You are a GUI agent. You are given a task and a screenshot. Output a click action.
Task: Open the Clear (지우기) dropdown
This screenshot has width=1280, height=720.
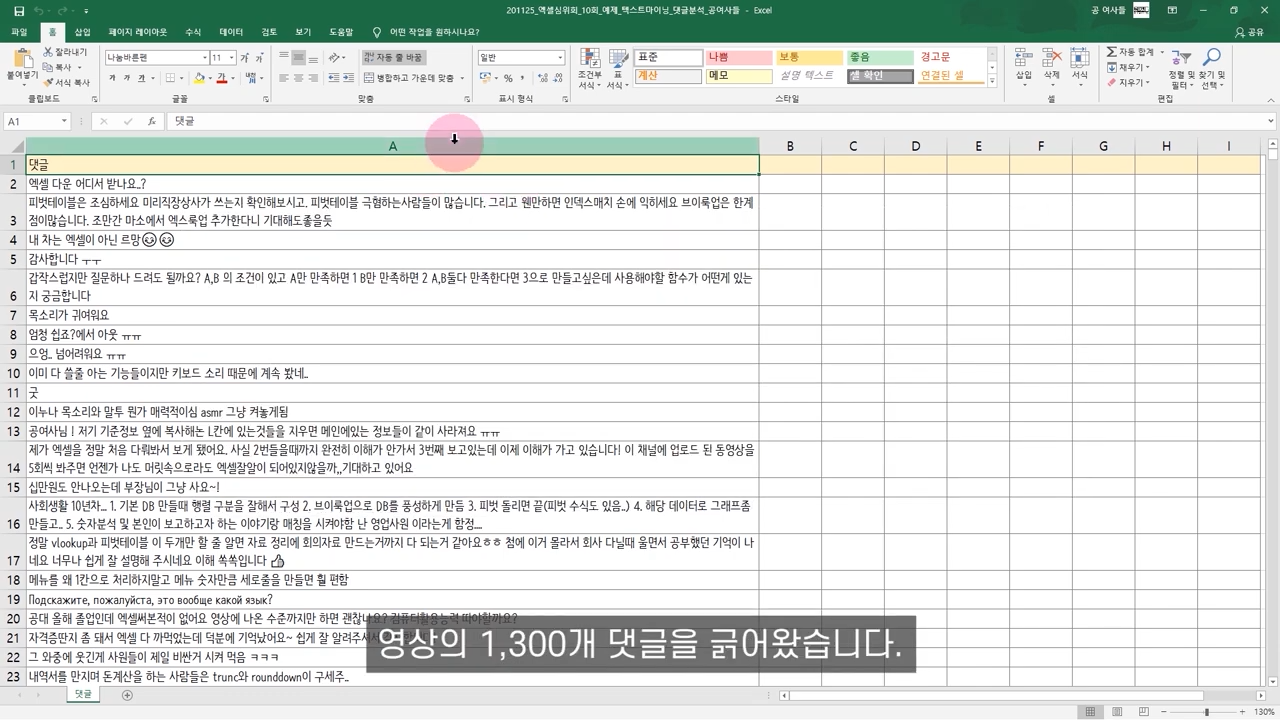pyautogui.click(x=1128, y=82)
